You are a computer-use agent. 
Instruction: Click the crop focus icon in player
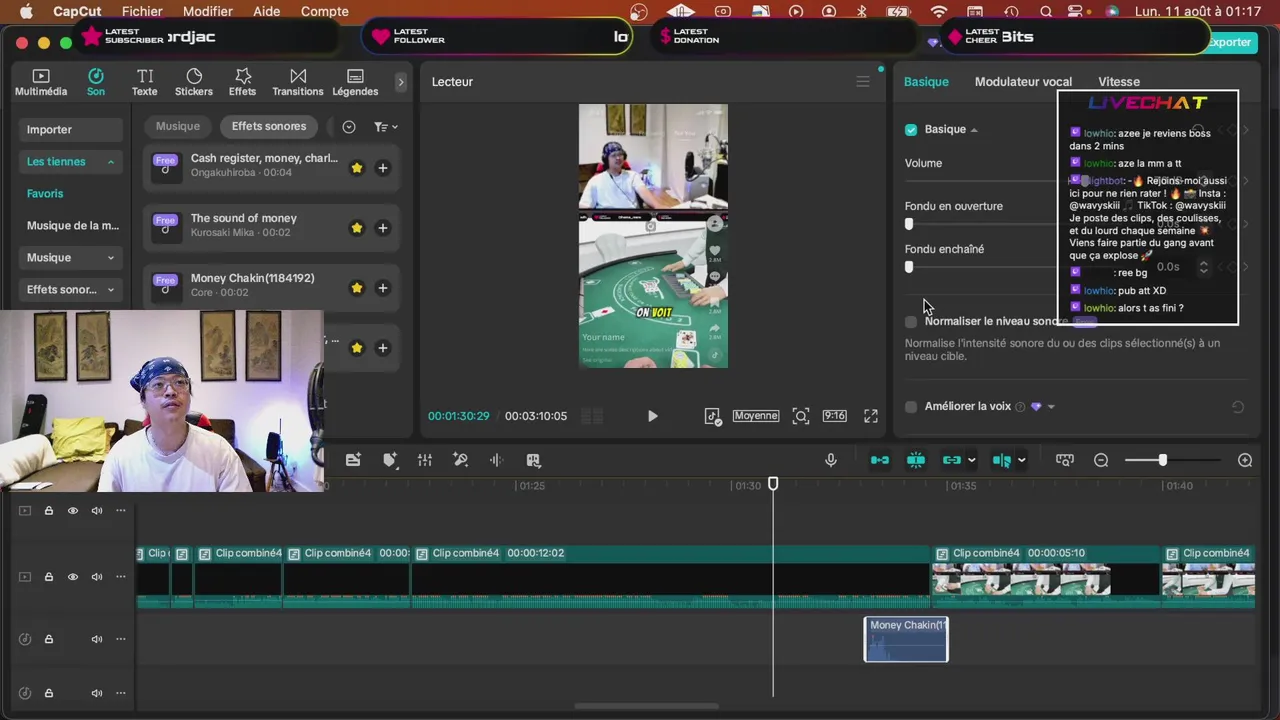801,416
